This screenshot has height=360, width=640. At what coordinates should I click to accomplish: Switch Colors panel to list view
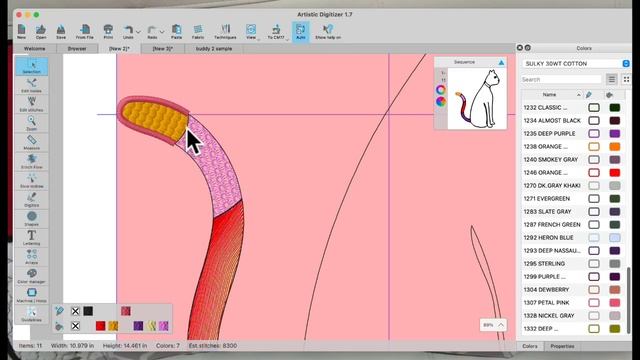[x=611, y=79]
